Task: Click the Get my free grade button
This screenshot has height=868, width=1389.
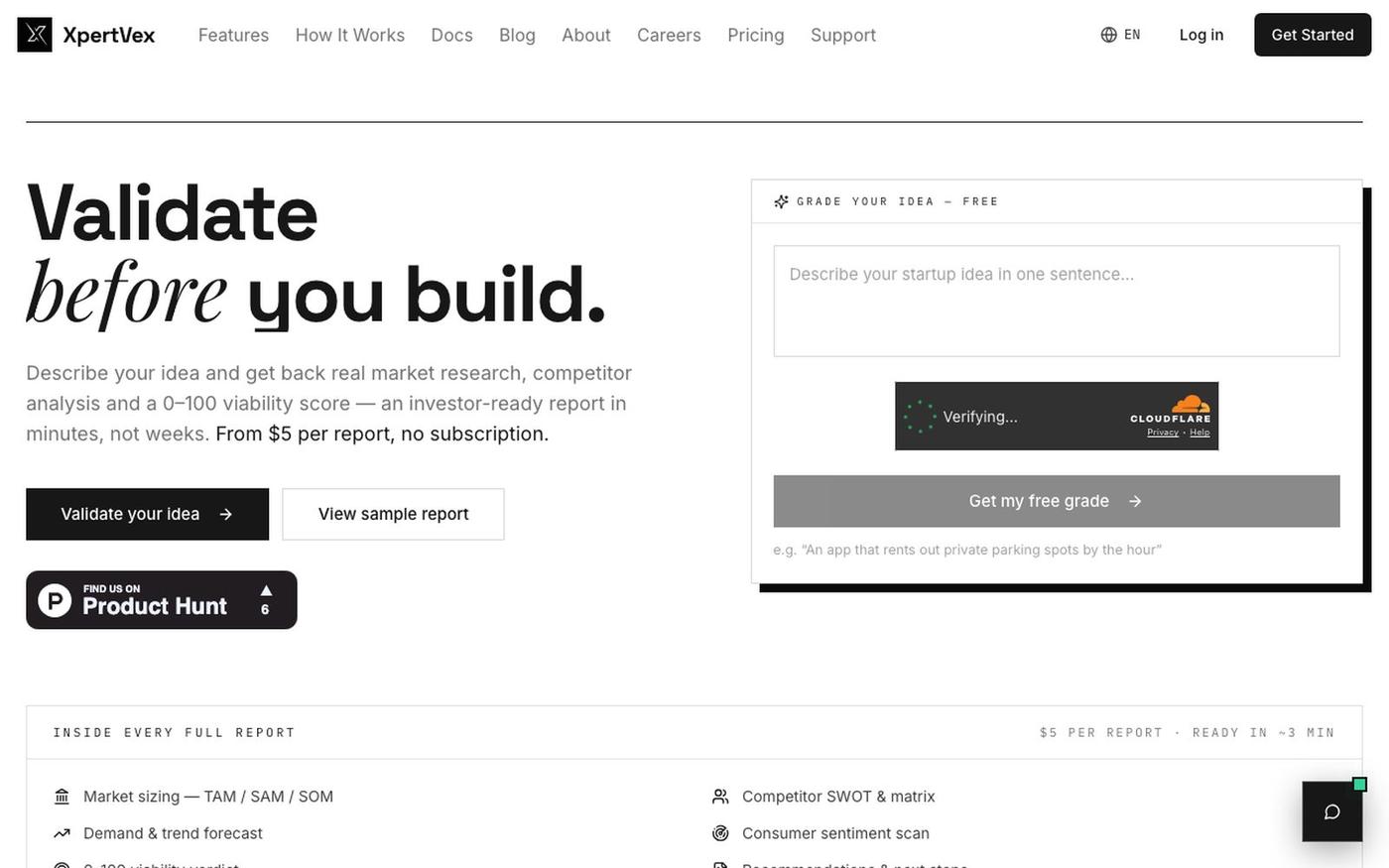Action: [1057, 501]
